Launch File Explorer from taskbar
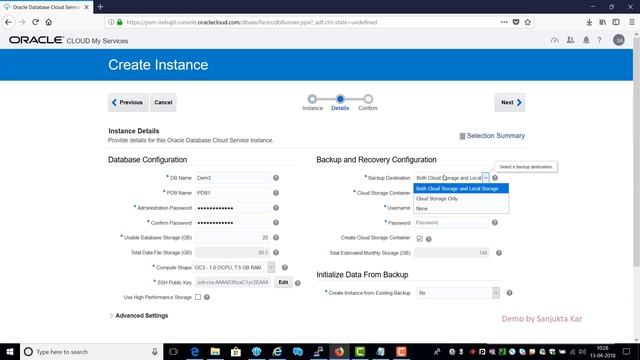Screen dimensions: 640x360 pos(215,351)
